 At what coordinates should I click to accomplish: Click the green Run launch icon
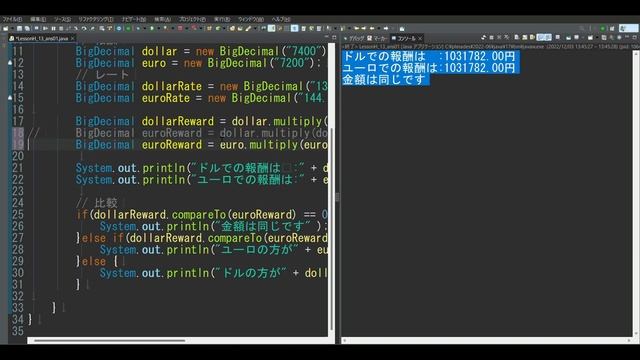[x=152, y=29]
